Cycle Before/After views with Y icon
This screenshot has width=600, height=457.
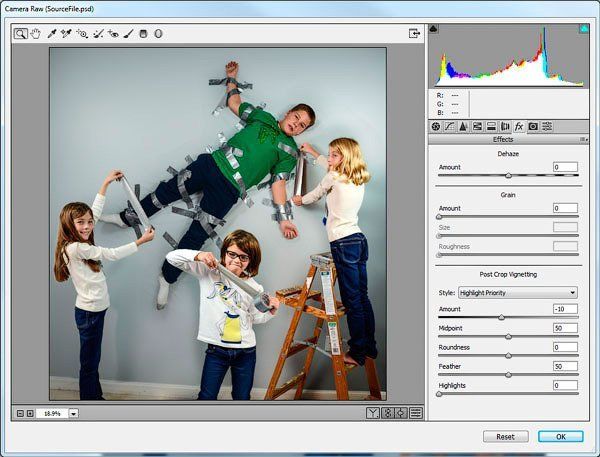click(372, 413)
